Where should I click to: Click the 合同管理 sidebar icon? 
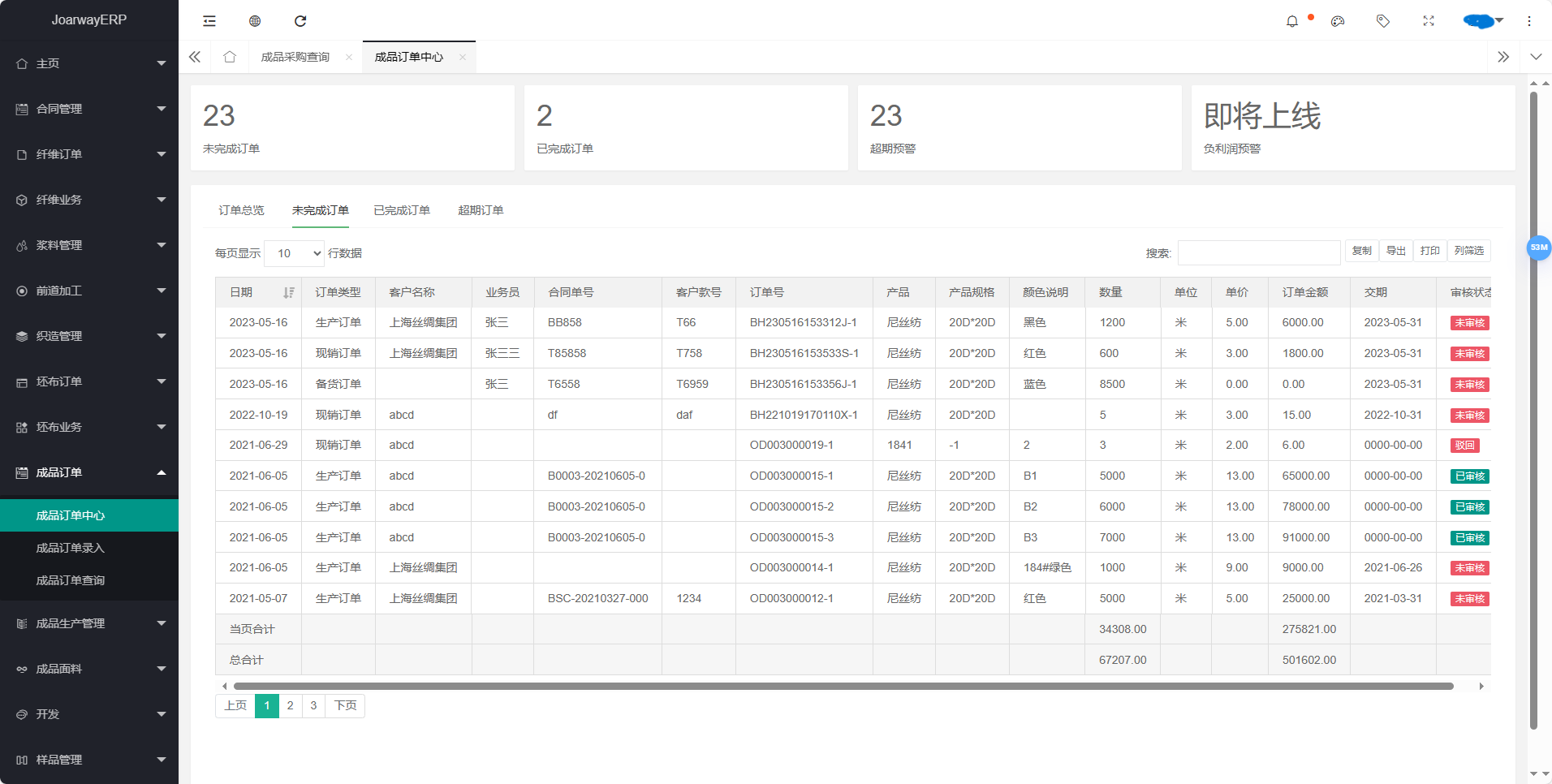pos(22,109)
